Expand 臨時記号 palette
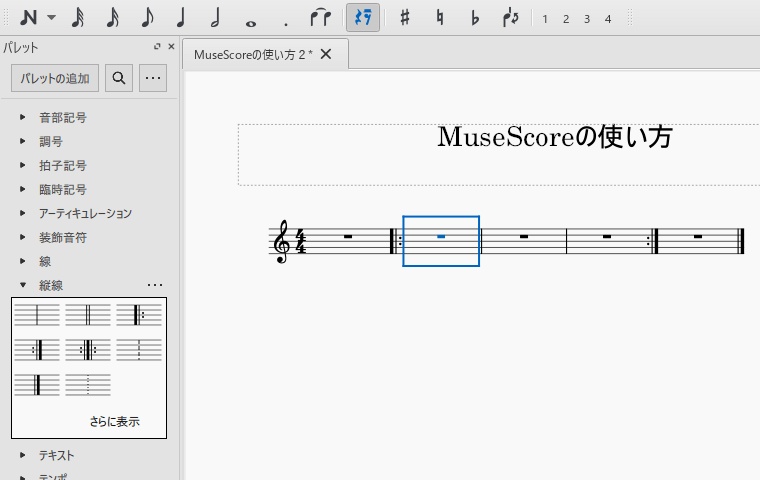Image resolution: width=760 pixels, height=480 pixels. point(22,189)
